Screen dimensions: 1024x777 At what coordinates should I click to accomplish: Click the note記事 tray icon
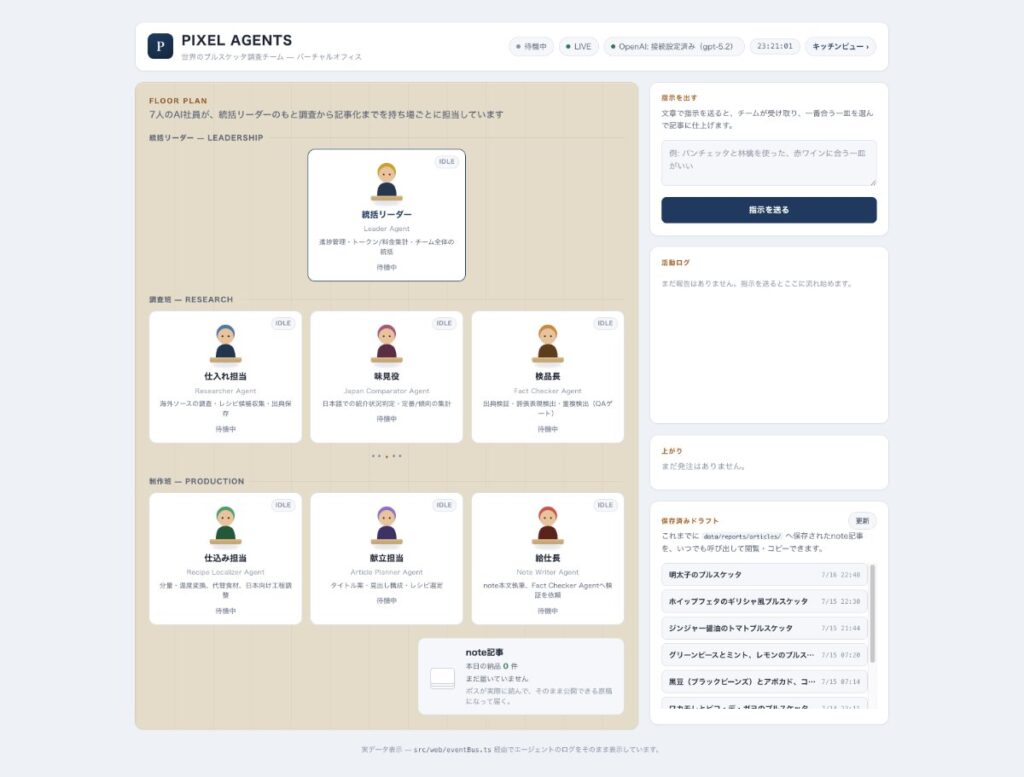pyautogui.click(x=442, y=678)
